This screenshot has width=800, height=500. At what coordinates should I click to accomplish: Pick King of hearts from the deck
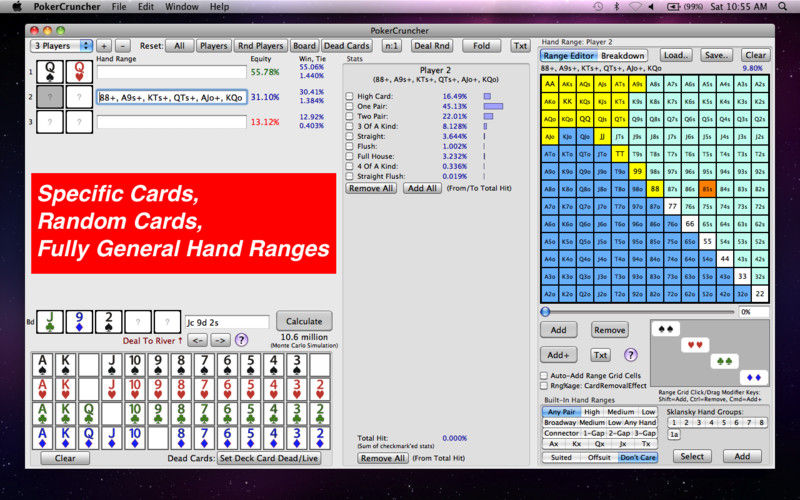[x=65, y=389]
